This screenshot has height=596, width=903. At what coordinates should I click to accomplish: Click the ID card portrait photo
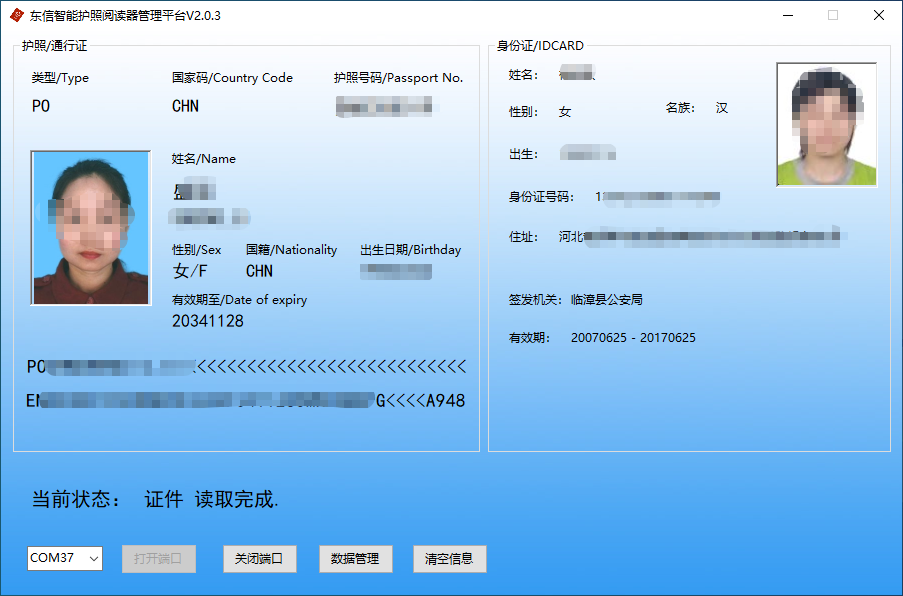point(826,124)
